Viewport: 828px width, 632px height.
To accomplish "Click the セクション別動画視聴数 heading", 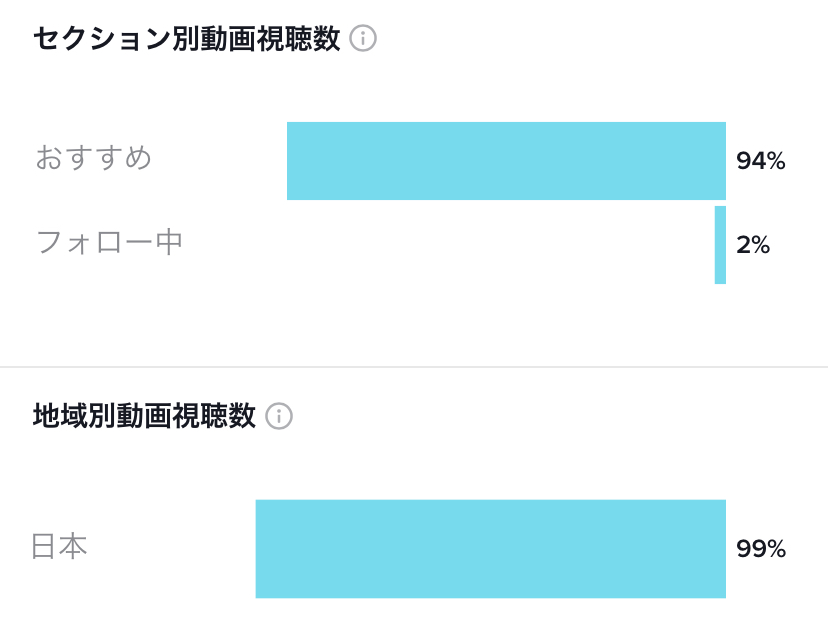I will (187, 39).
